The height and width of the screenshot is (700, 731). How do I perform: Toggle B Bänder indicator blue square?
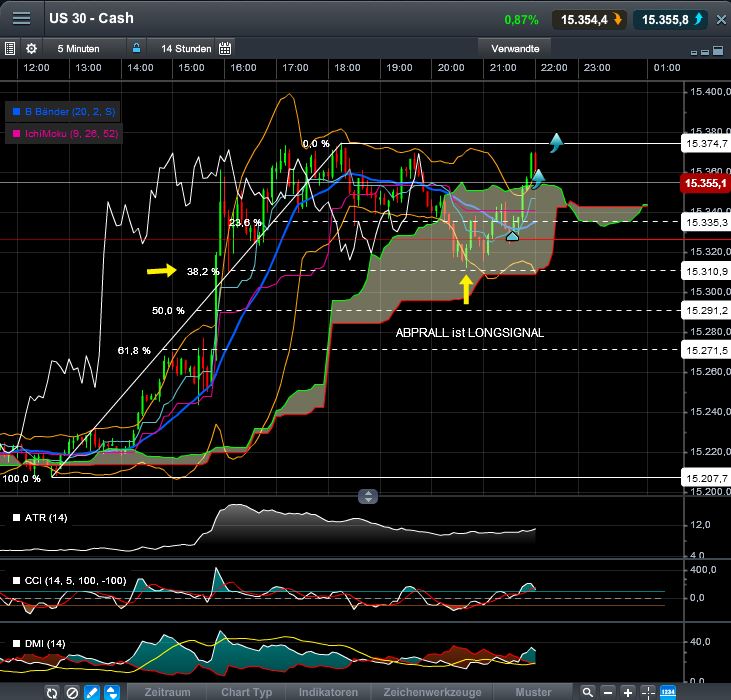16,111
